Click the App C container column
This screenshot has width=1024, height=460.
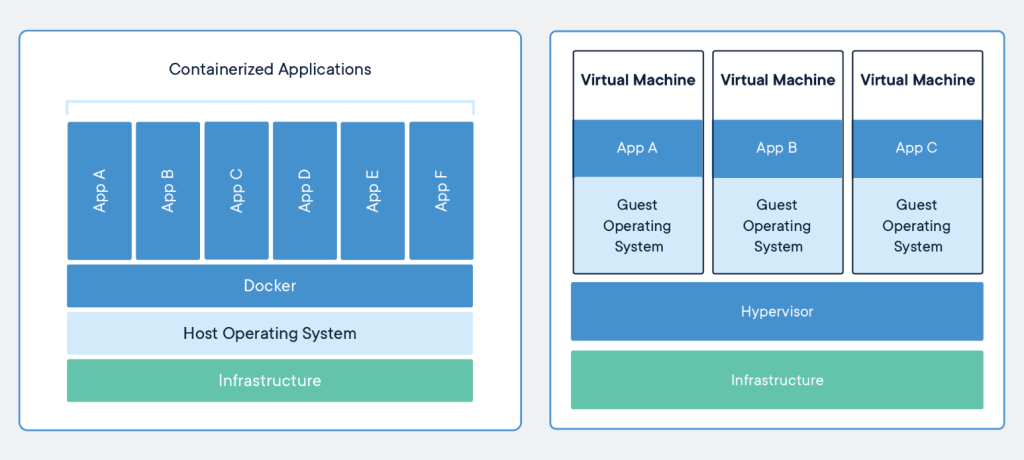pyautogui.click(x=236, y=191)
